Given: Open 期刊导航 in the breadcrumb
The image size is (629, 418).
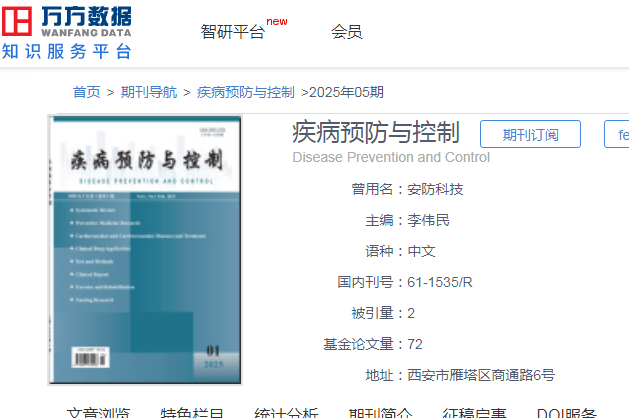Looking at the screenshot, I should pyautogui.click(x=149, y=92).
